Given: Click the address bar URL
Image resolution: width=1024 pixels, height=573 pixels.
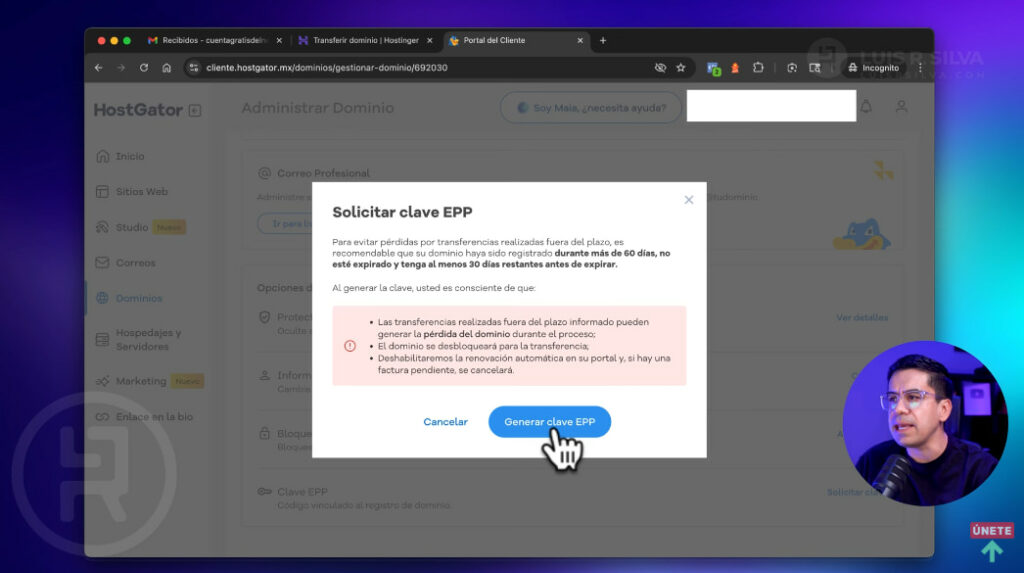Looking at the screenshot, I should click(x=327, y=67).
